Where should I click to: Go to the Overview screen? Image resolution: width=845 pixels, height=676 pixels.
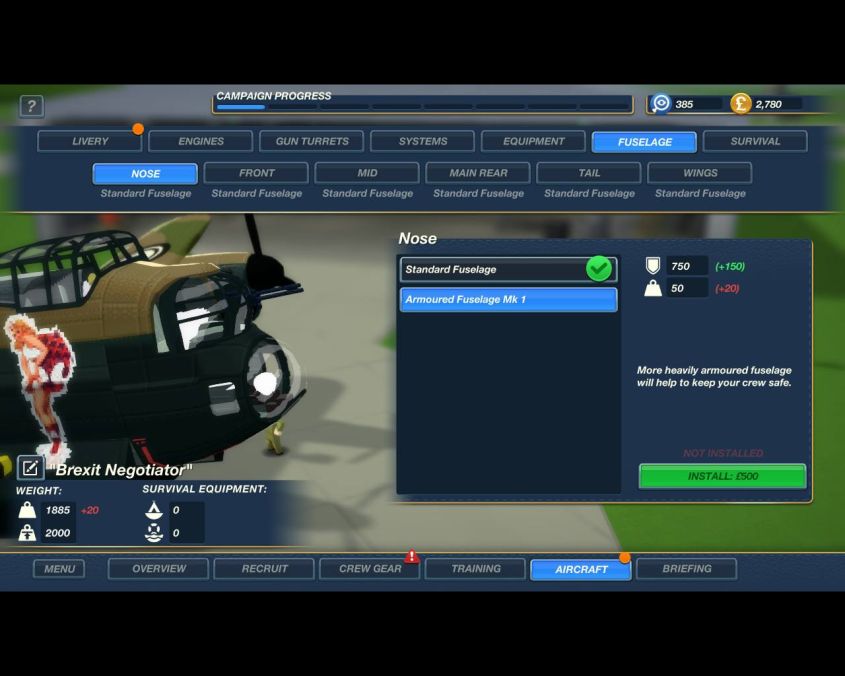point(158,569)
